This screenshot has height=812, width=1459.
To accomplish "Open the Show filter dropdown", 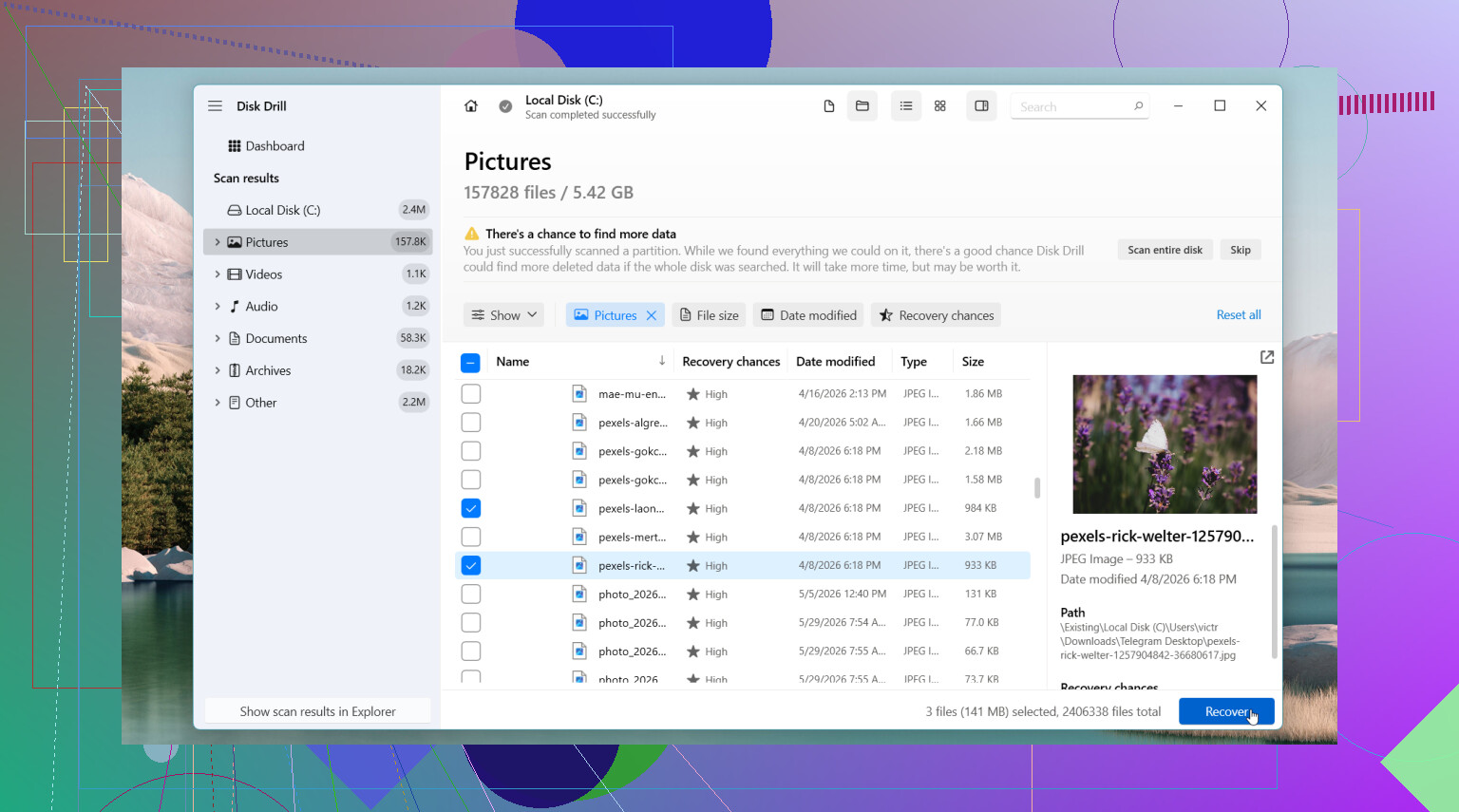I will pyautogui.click(x=503, y=315).
